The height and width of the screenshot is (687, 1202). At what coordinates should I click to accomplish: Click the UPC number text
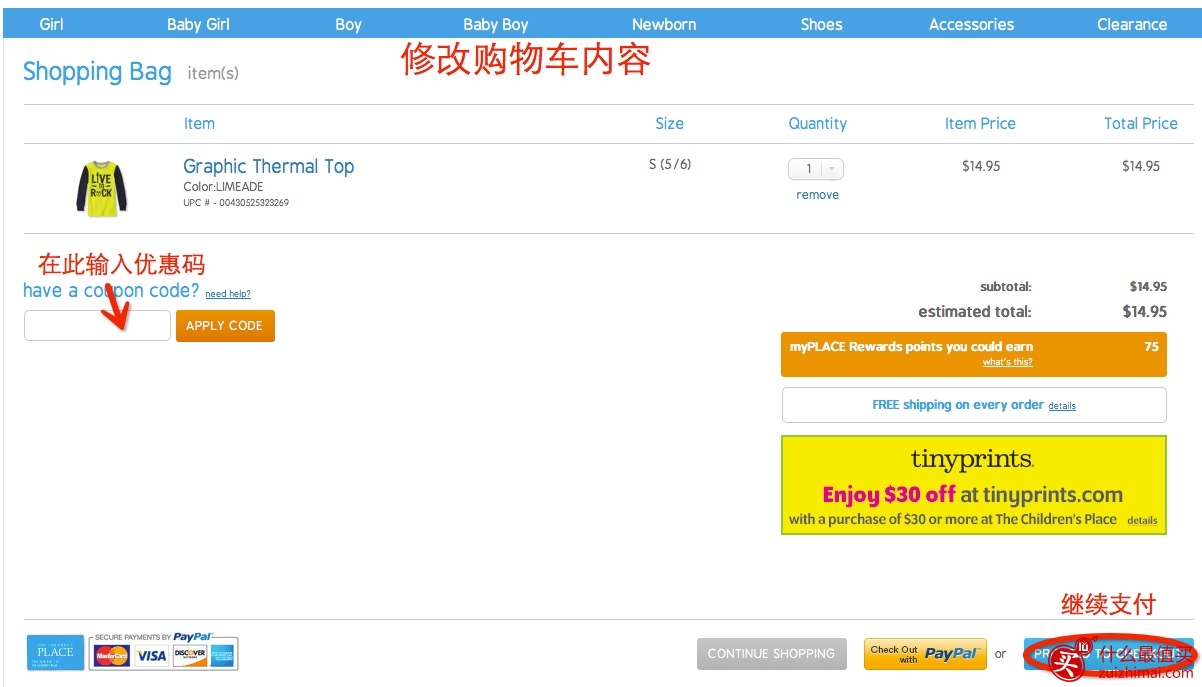[236, 203]
